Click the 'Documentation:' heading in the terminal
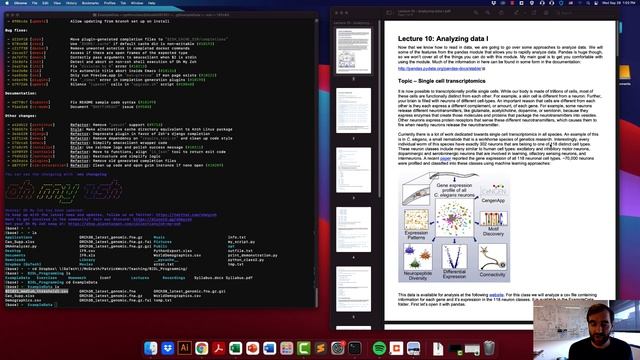This screenshot has width=640, height=360. click(21, 93)
